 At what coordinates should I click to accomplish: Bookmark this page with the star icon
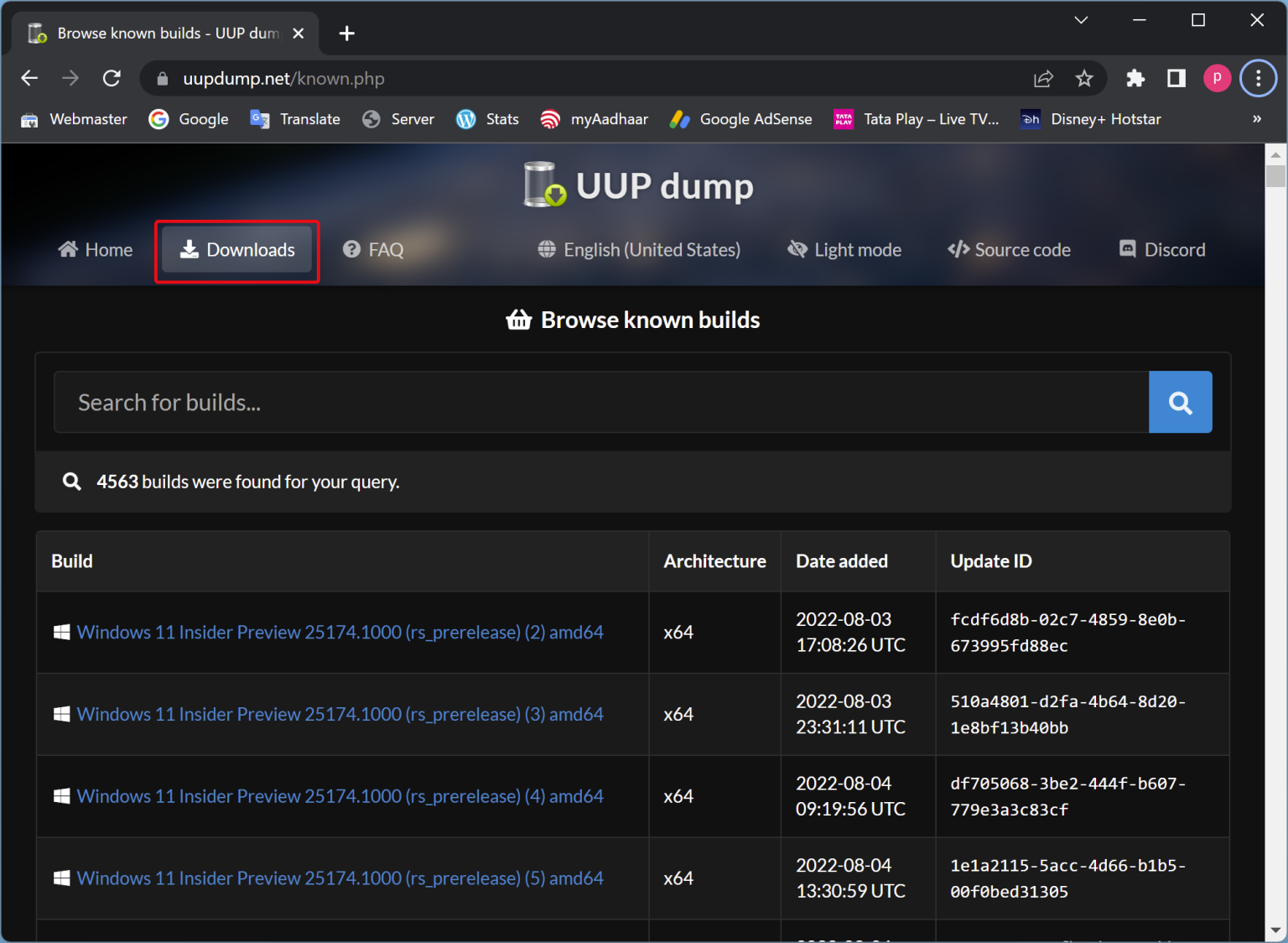[1084, 79]
